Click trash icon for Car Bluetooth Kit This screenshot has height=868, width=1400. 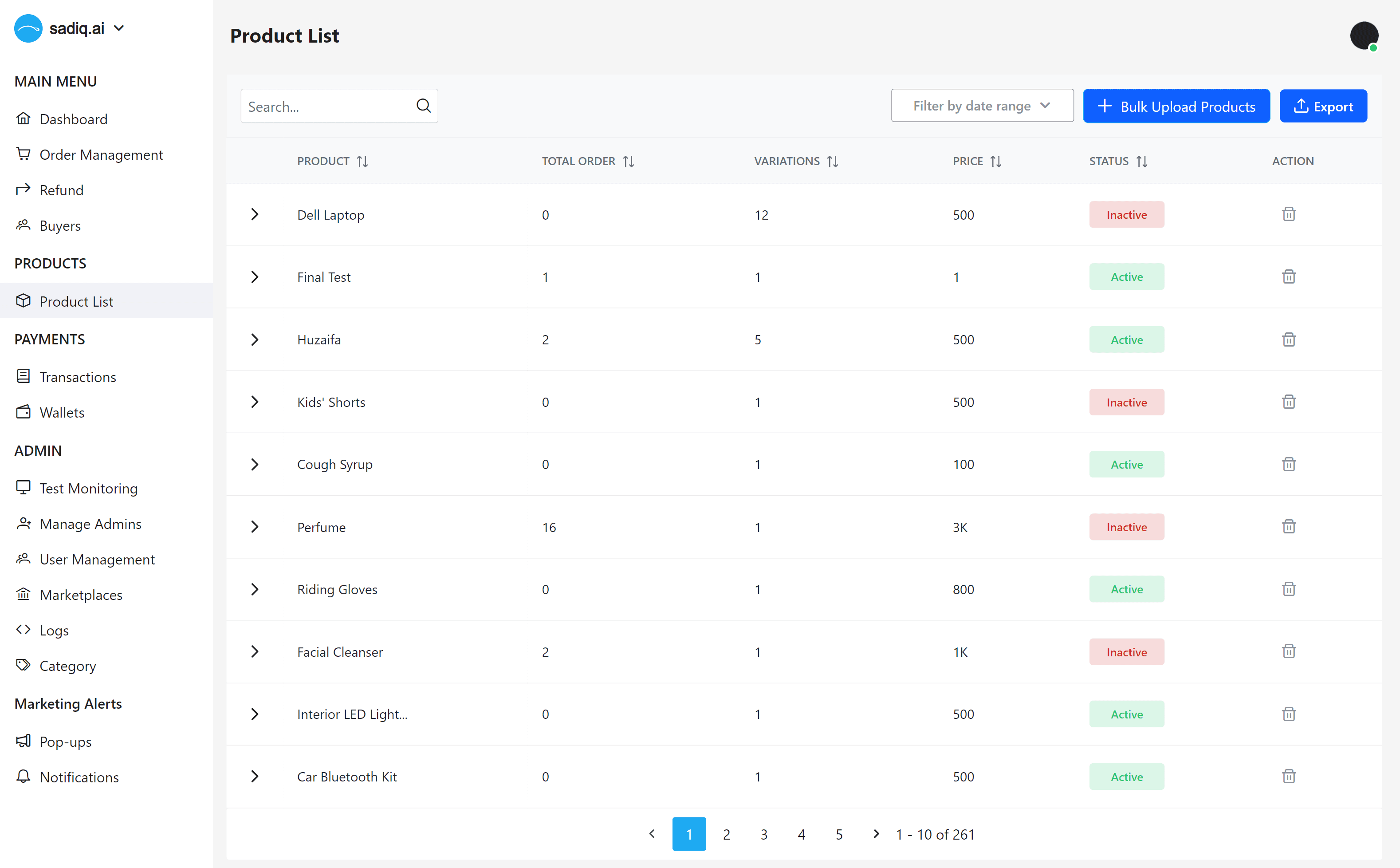tap(1289, 776)
